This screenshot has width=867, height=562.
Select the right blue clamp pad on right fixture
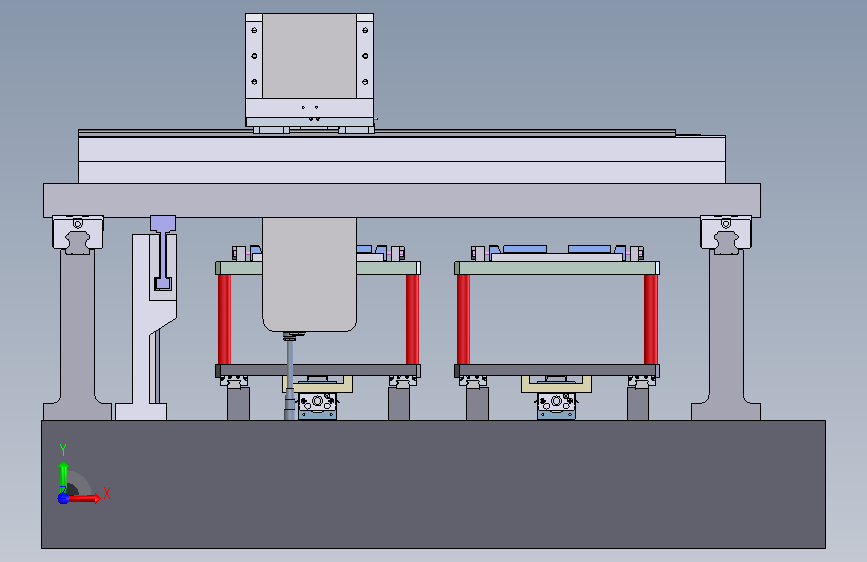tap(589, 249)
